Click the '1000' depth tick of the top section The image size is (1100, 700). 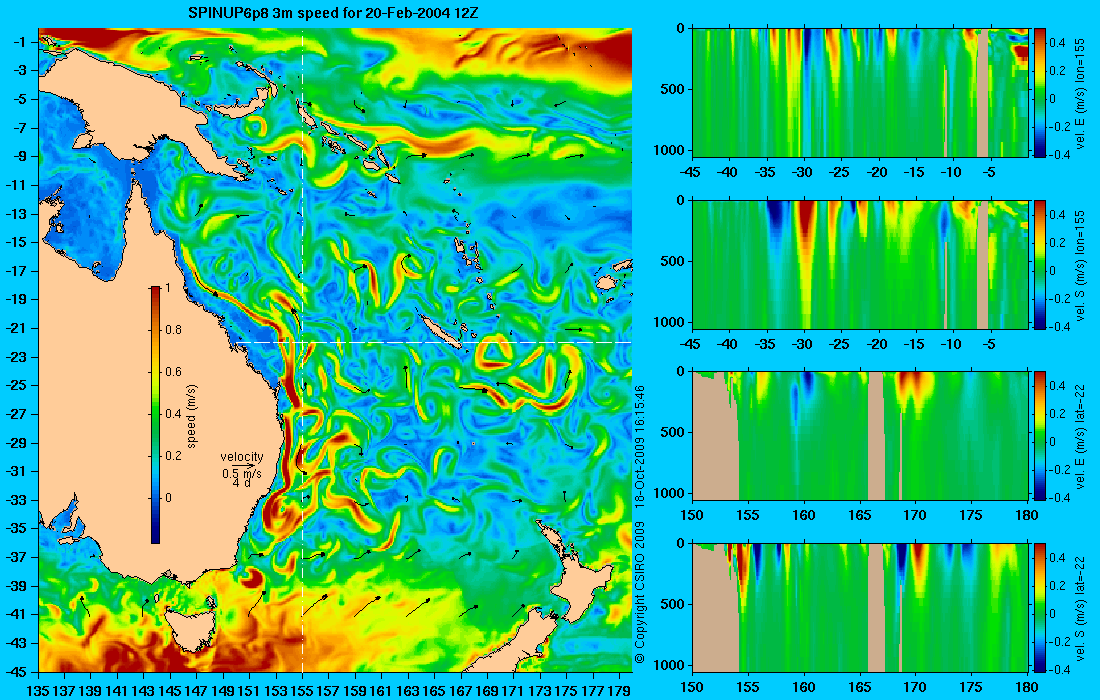[671, 149]
